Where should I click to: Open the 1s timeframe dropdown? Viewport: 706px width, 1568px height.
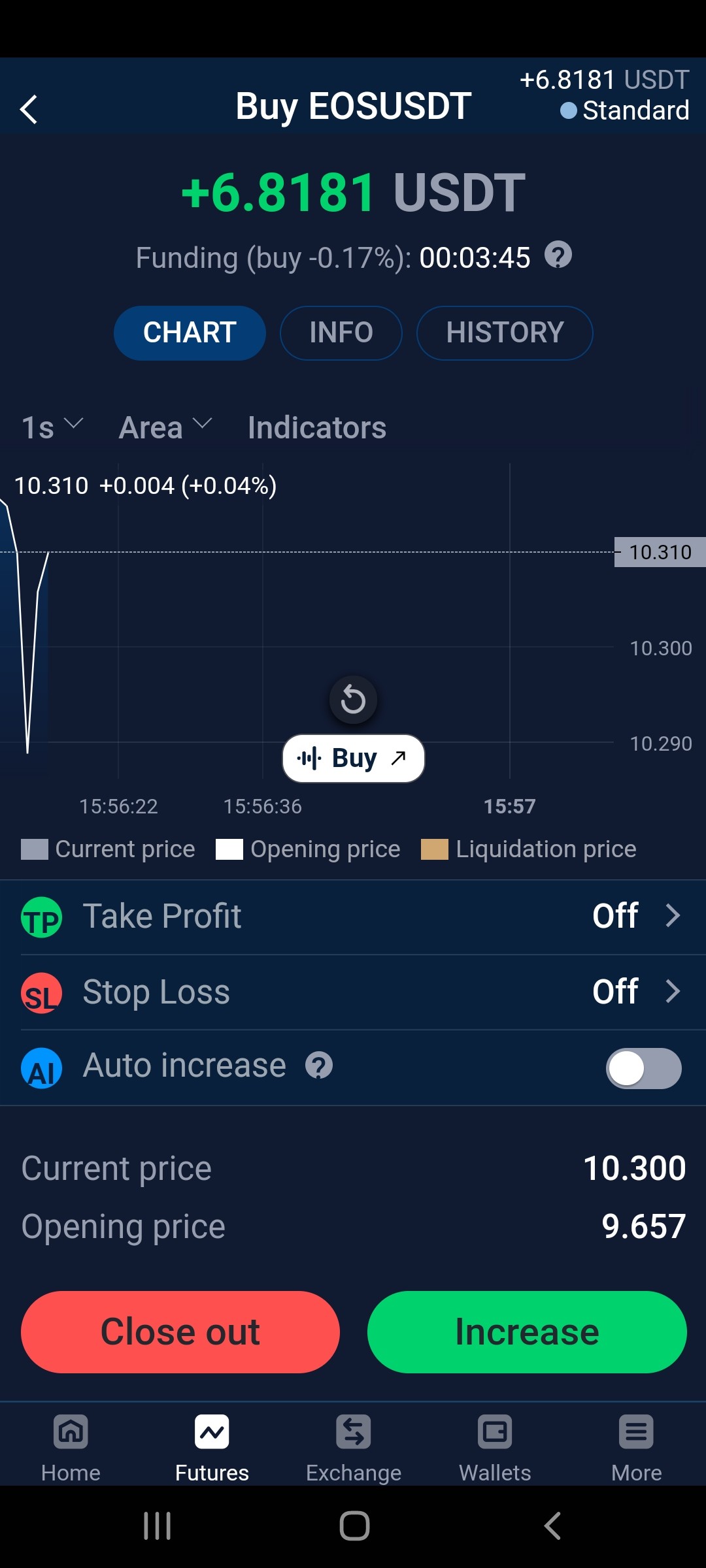tap(52, 428)
